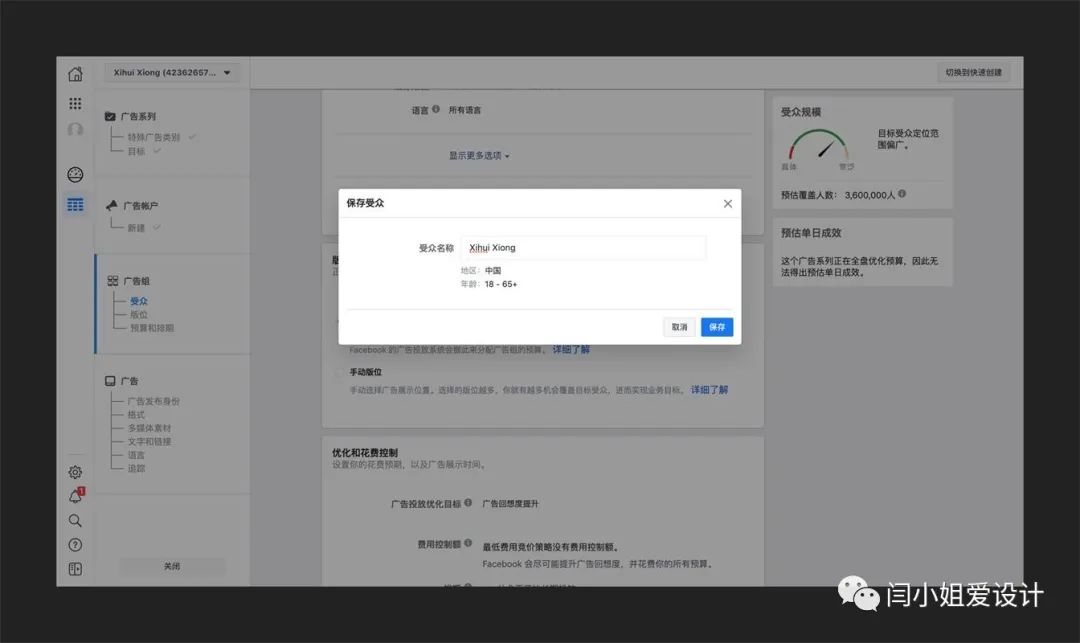Click the four-squares icon beside 广告组
This screenshot has height=643, width=1080.
coord(112,281)
